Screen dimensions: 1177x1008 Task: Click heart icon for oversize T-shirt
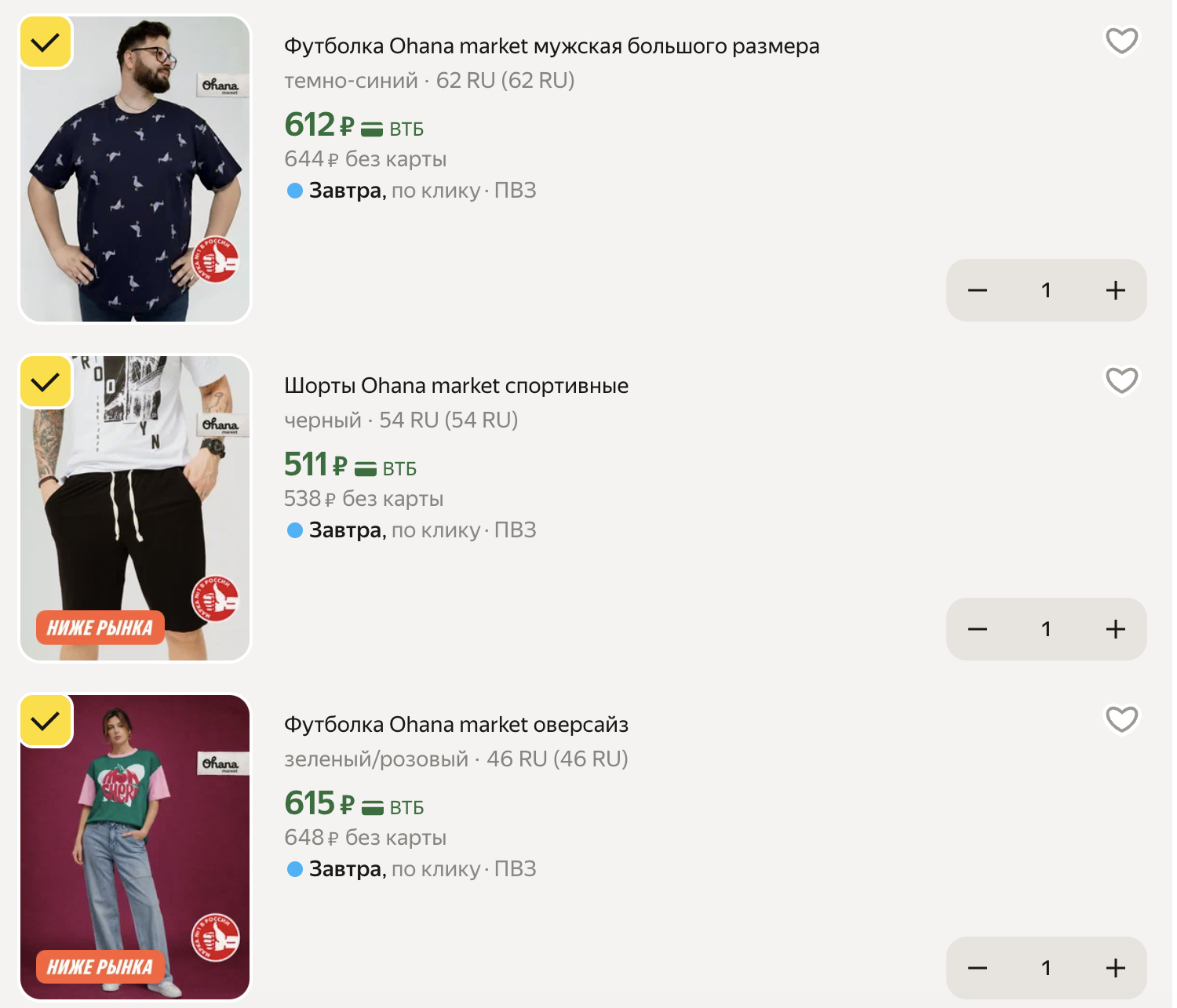(x=1121, y=719)
